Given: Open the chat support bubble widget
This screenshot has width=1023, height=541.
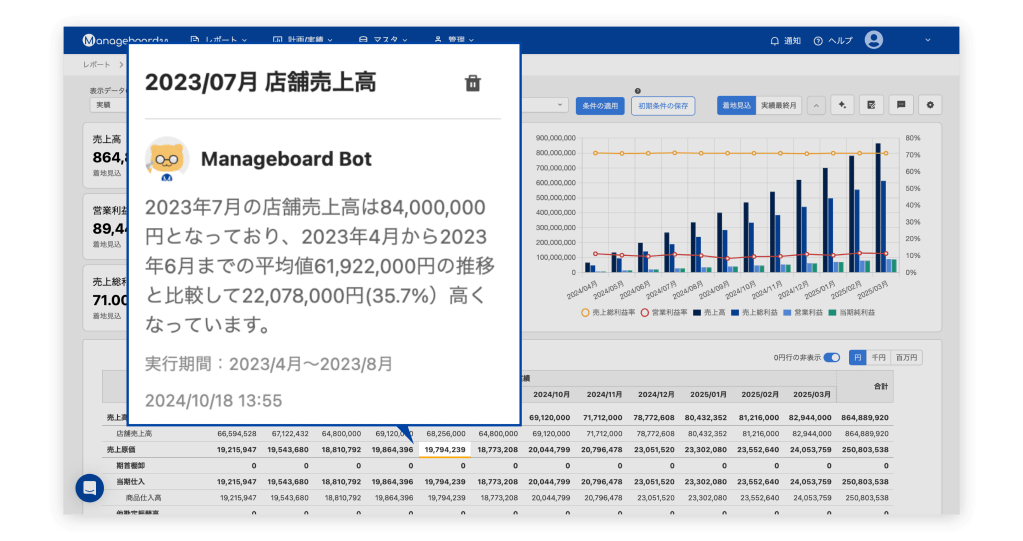Looking at the screenshot, I should click(x=89, y=488).
